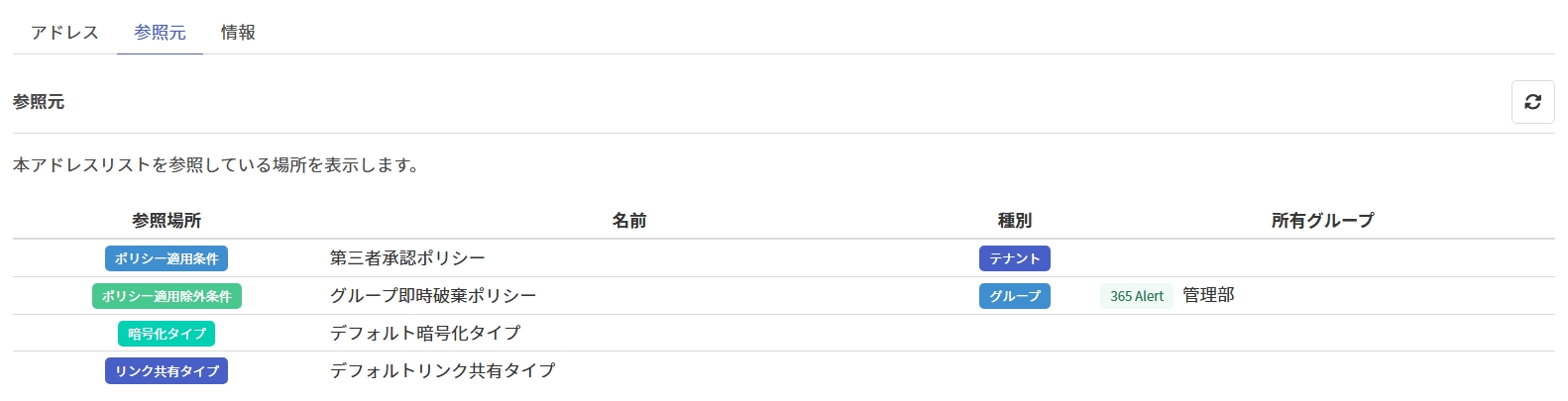The image size is (1568, 401).
Task: Click the リンク共有タイプ badge
Action: (167, 371)
